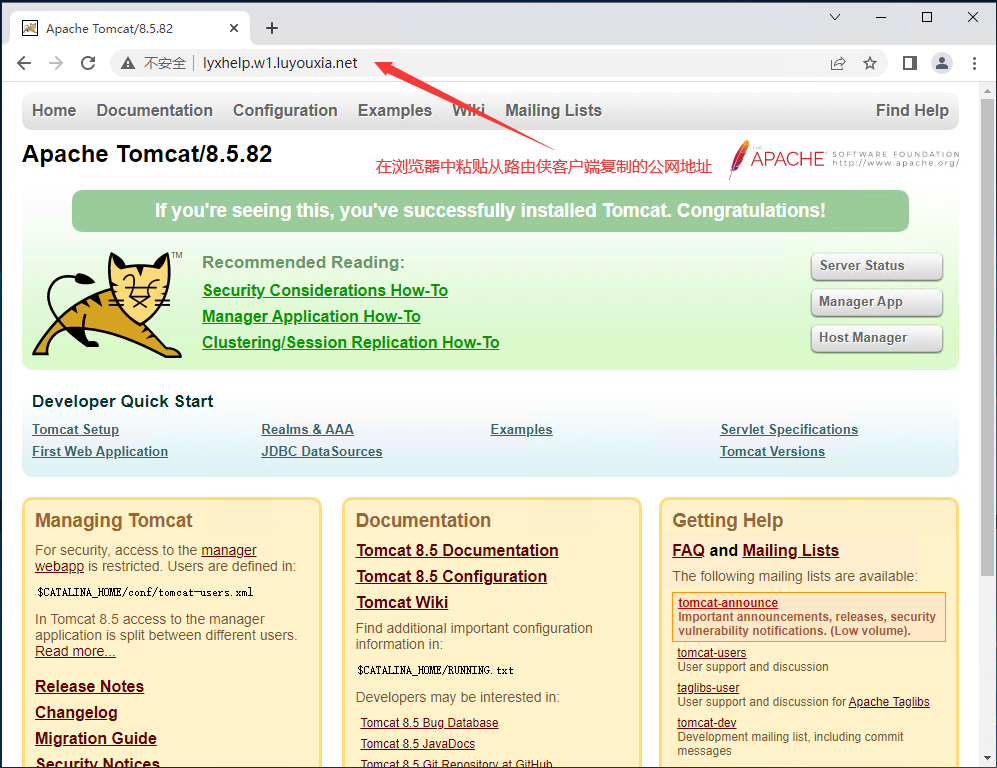Select the Apache Tomcat/8.5.82 browser tab
This screenshot has width=997, height=768.
(130, 28)
